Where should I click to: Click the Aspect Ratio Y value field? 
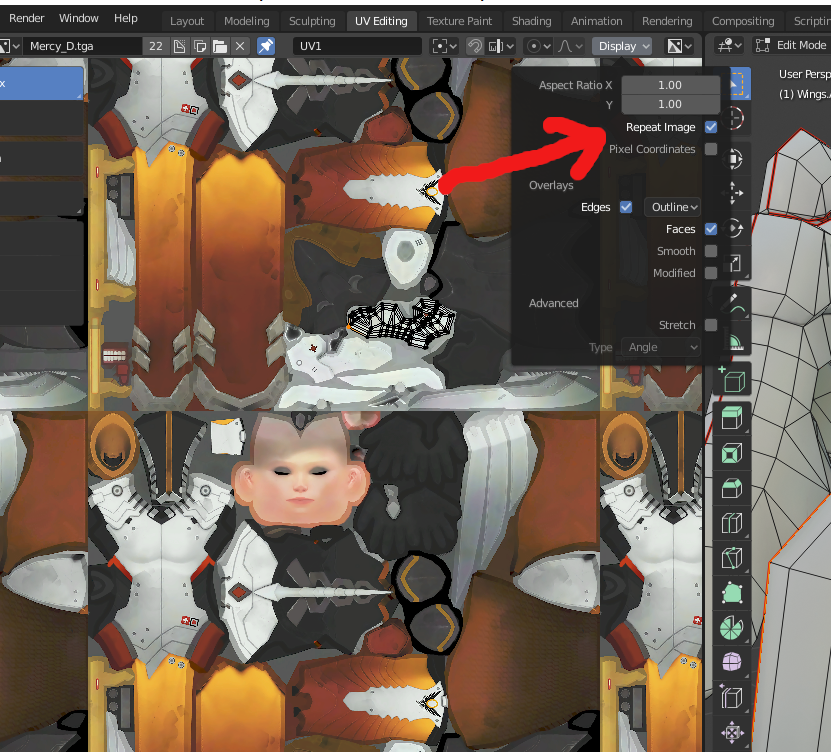[670, 104]
